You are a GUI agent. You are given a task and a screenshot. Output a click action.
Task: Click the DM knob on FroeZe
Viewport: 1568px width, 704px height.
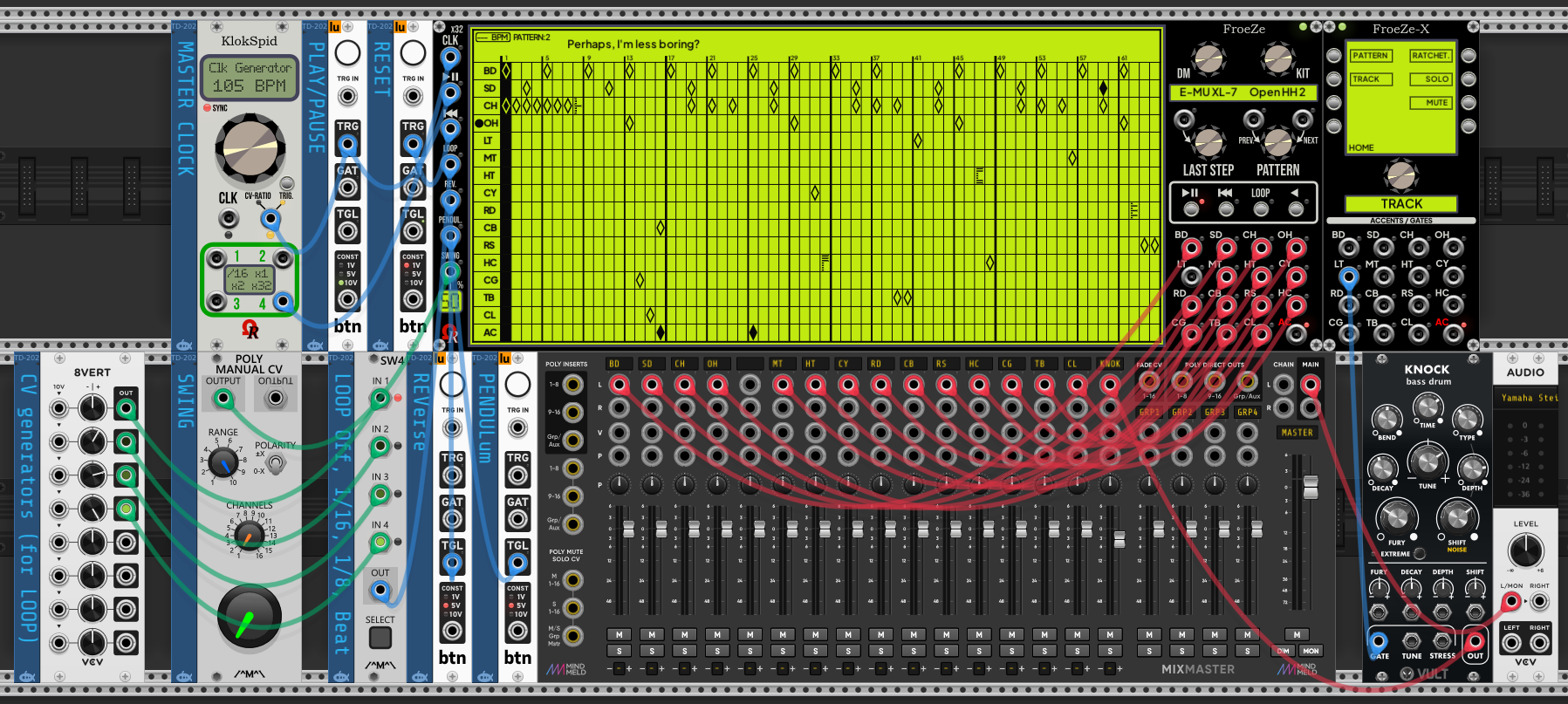(1209, 59)
